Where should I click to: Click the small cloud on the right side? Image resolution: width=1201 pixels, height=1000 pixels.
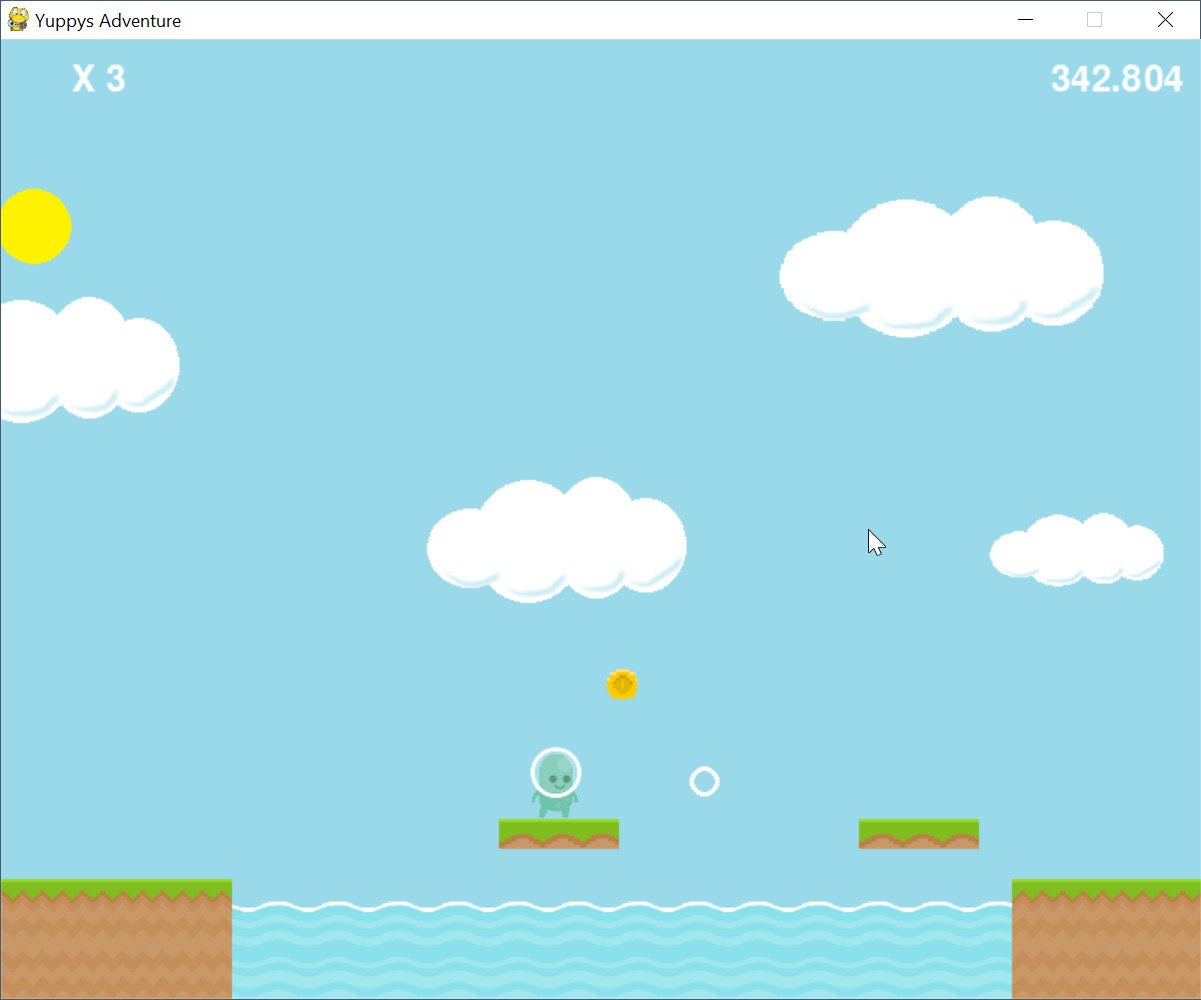click(1076, 549)
